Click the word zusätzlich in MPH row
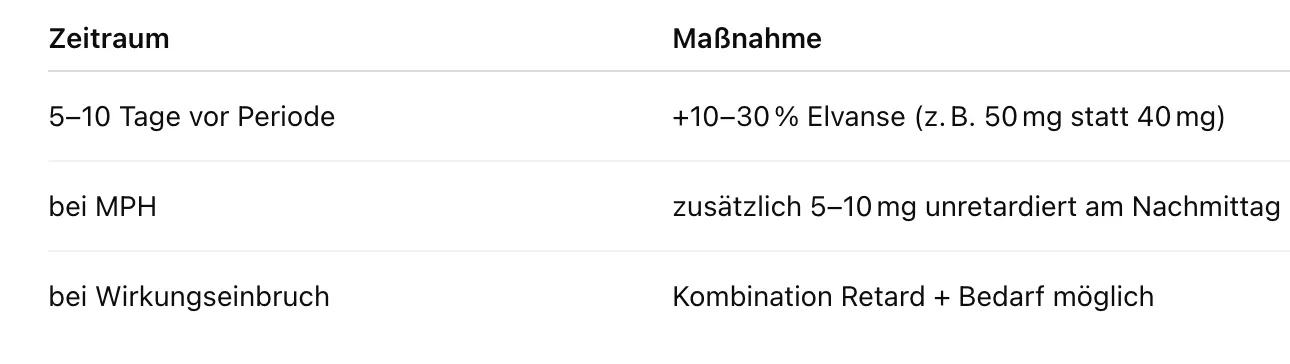Screen dimensions: 1290x364 pyautogui.click(x=735, y=207)
